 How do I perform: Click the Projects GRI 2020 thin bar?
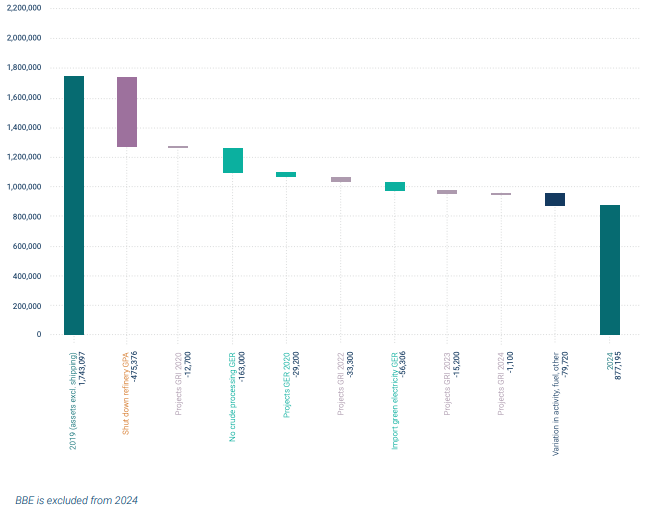[x=178, y=147]
